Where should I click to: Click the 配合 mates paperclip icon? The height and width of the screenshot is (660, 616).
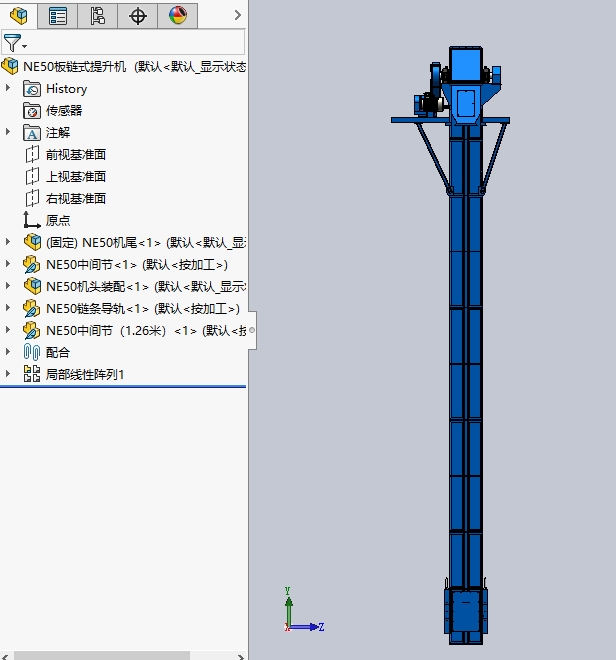[32, 352]
